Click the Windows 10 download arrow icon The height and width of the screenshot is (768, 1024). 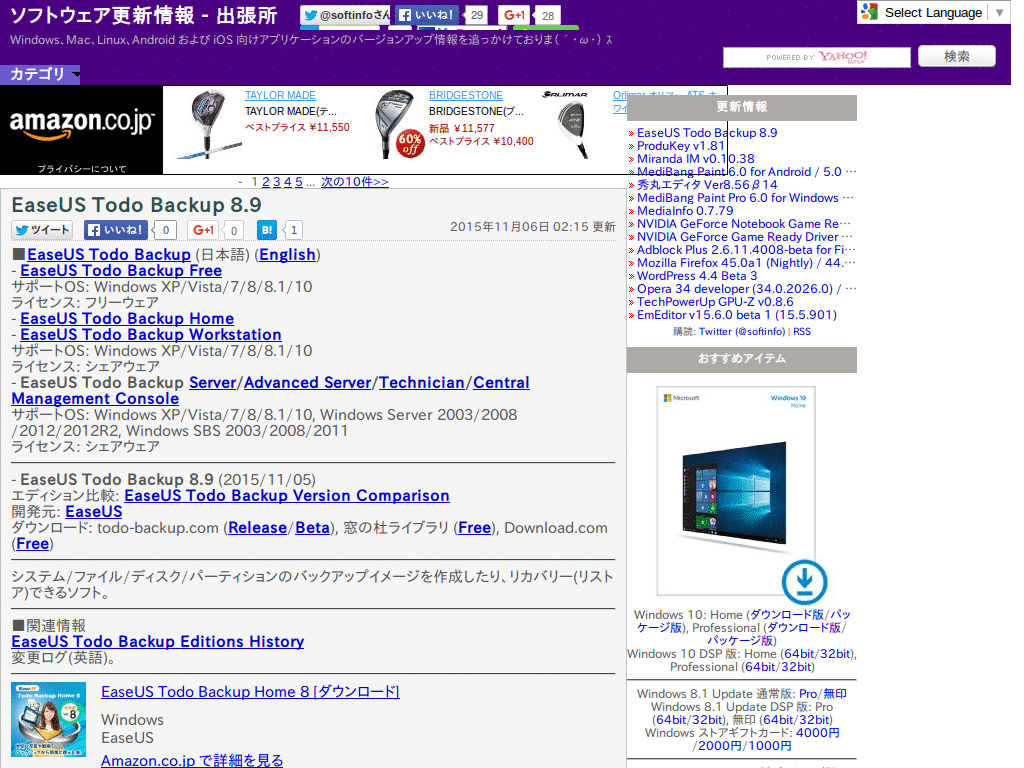(x=805, y=581)
